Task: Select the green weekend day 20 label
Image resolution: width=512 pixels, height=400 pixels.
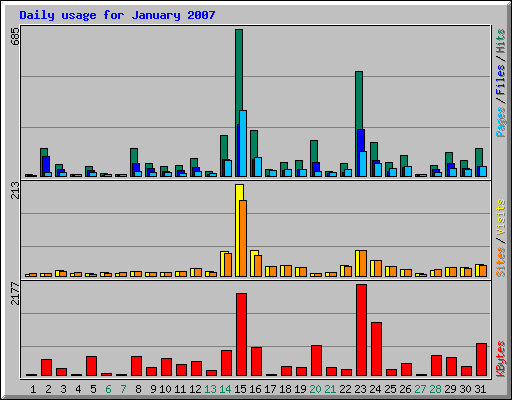Action: click(315, 389)
